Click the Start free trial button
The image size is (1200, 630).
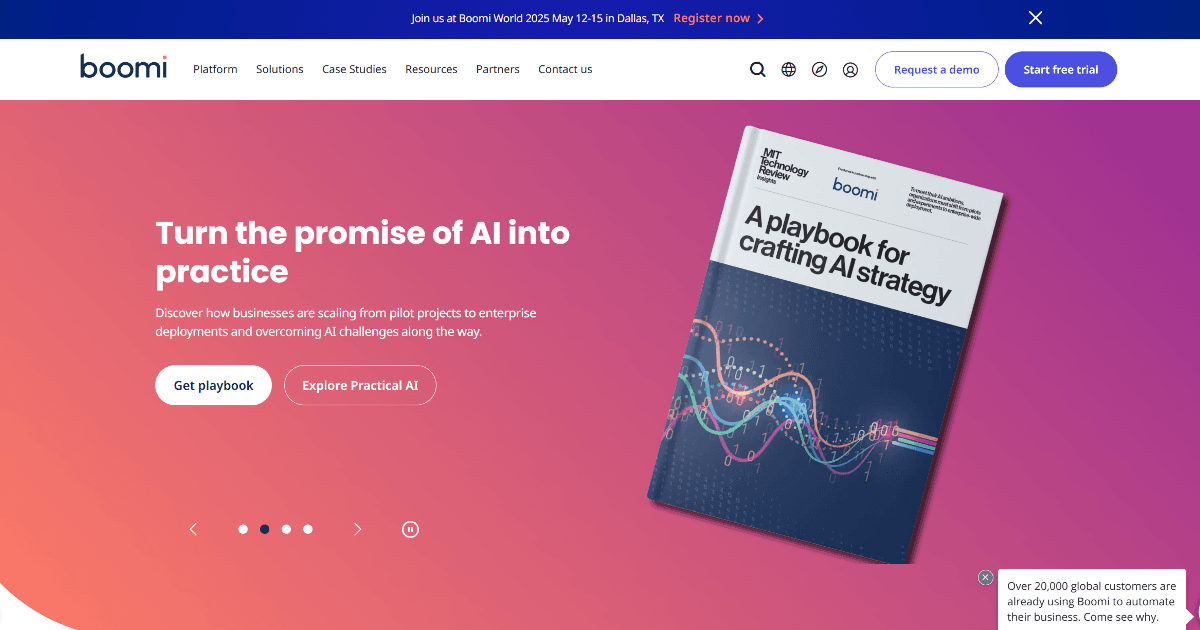1061,70
